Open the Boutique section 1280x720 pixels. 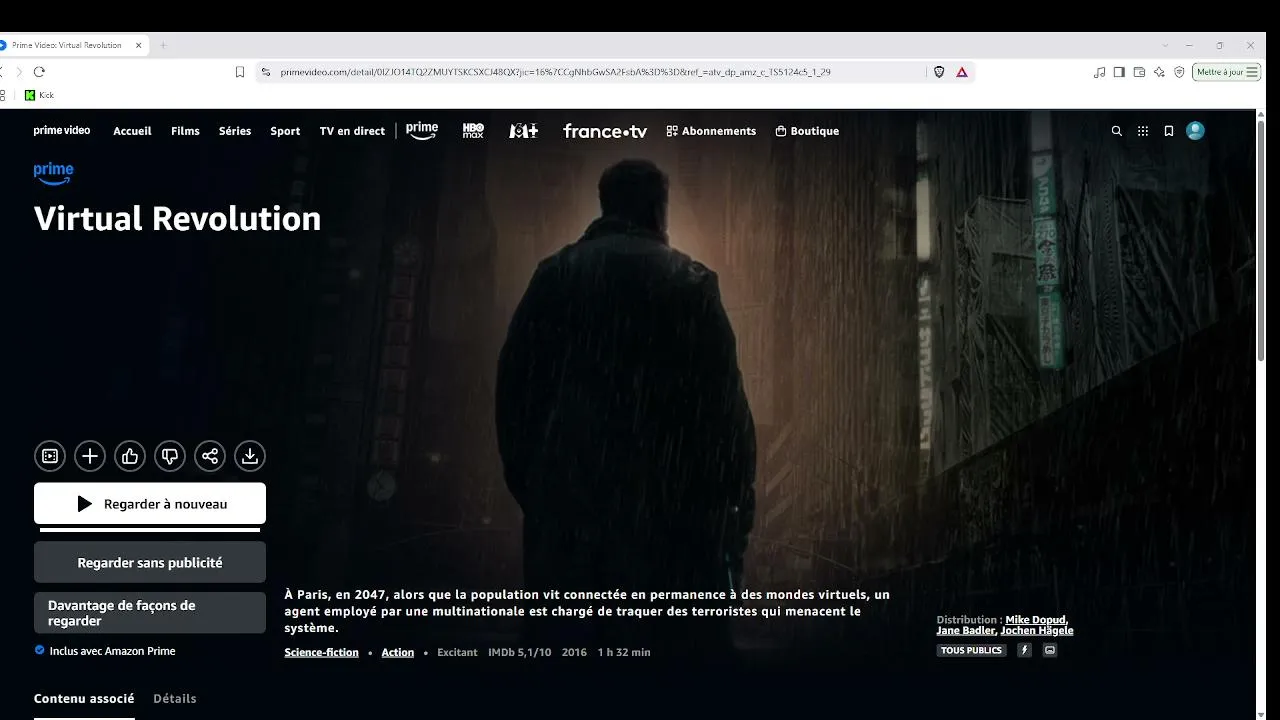point(807,131)
